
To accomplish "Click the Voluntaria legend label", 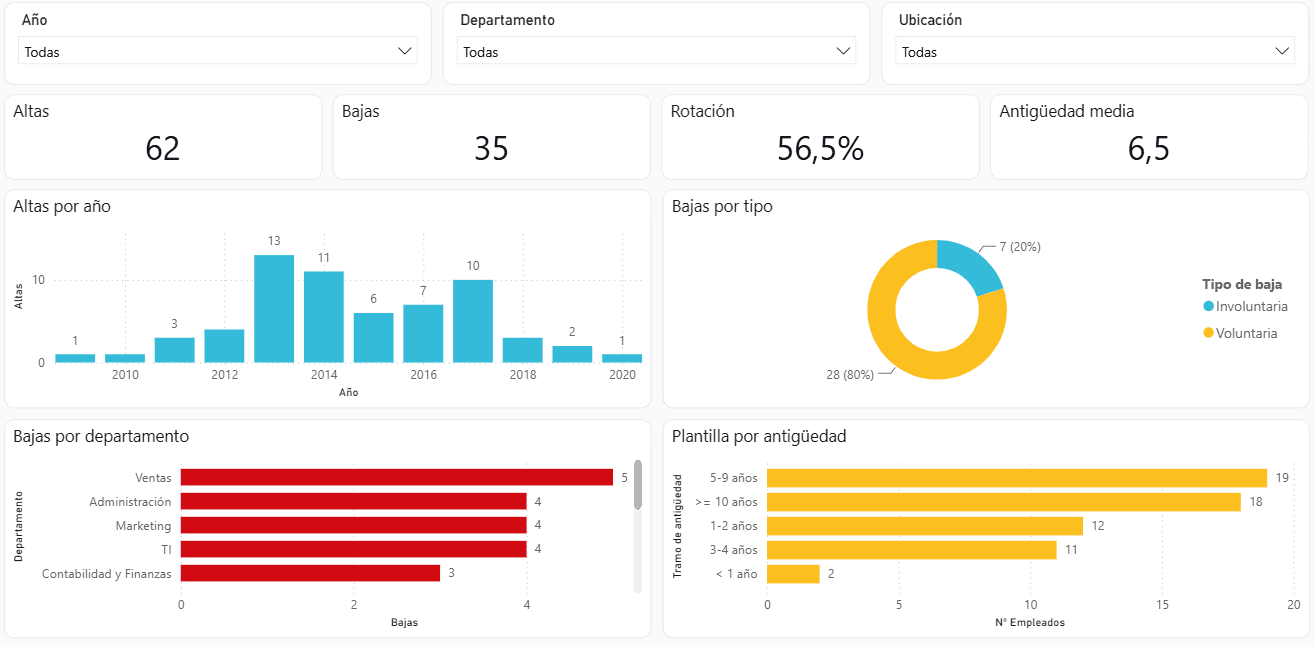I will 1247,333.
